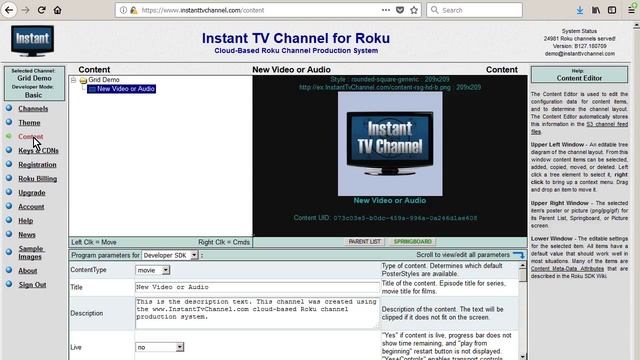
Task: Open the Developer SDK dropdown
Action: pyautogui.click(x=170, y=255)
